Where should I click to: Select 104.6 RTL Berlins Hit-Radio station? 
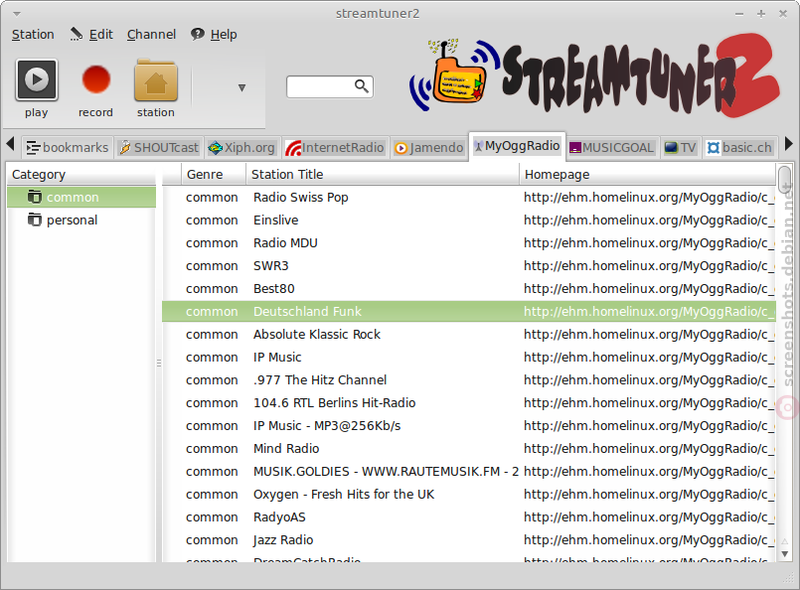(x=469, y=403)
